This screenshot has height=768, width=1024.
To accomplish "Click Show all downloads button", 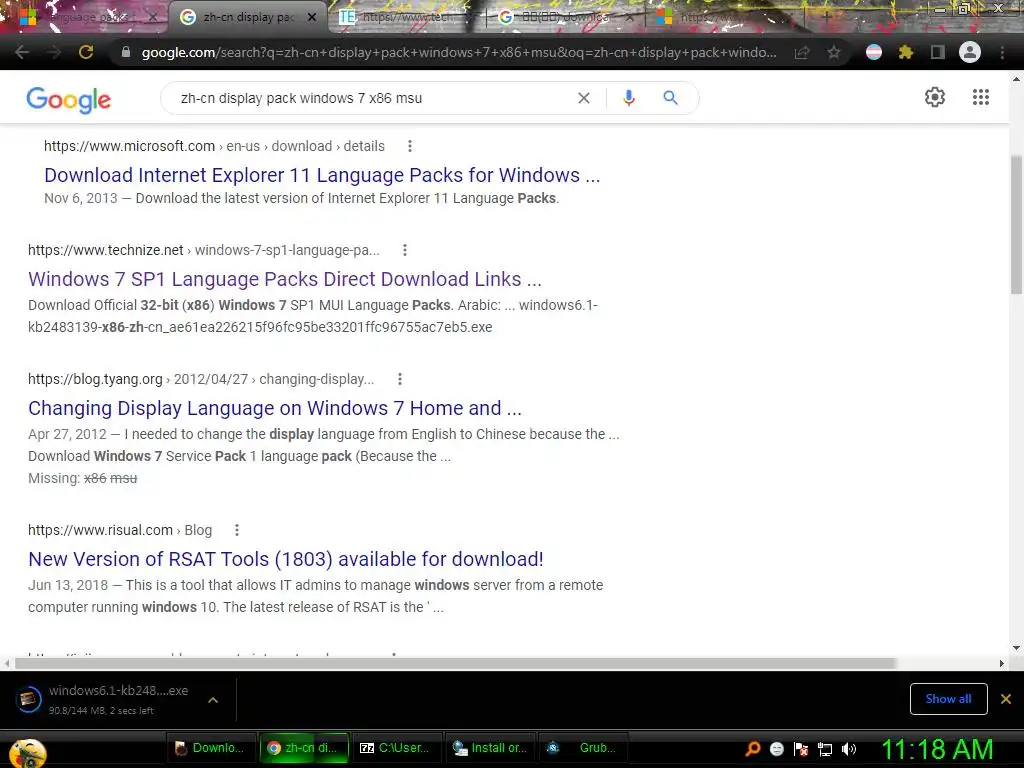I will pos(948,699).
